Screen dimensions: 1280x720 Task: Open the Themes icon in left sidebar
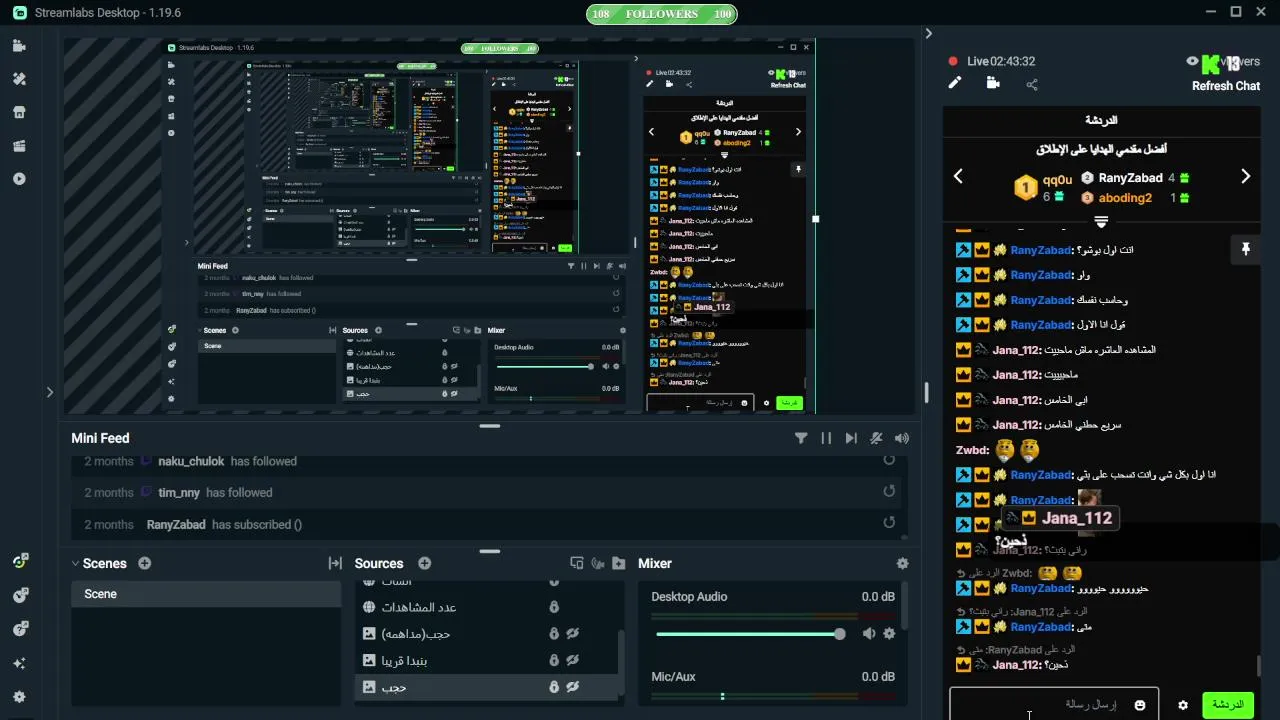tap(19, 79)
